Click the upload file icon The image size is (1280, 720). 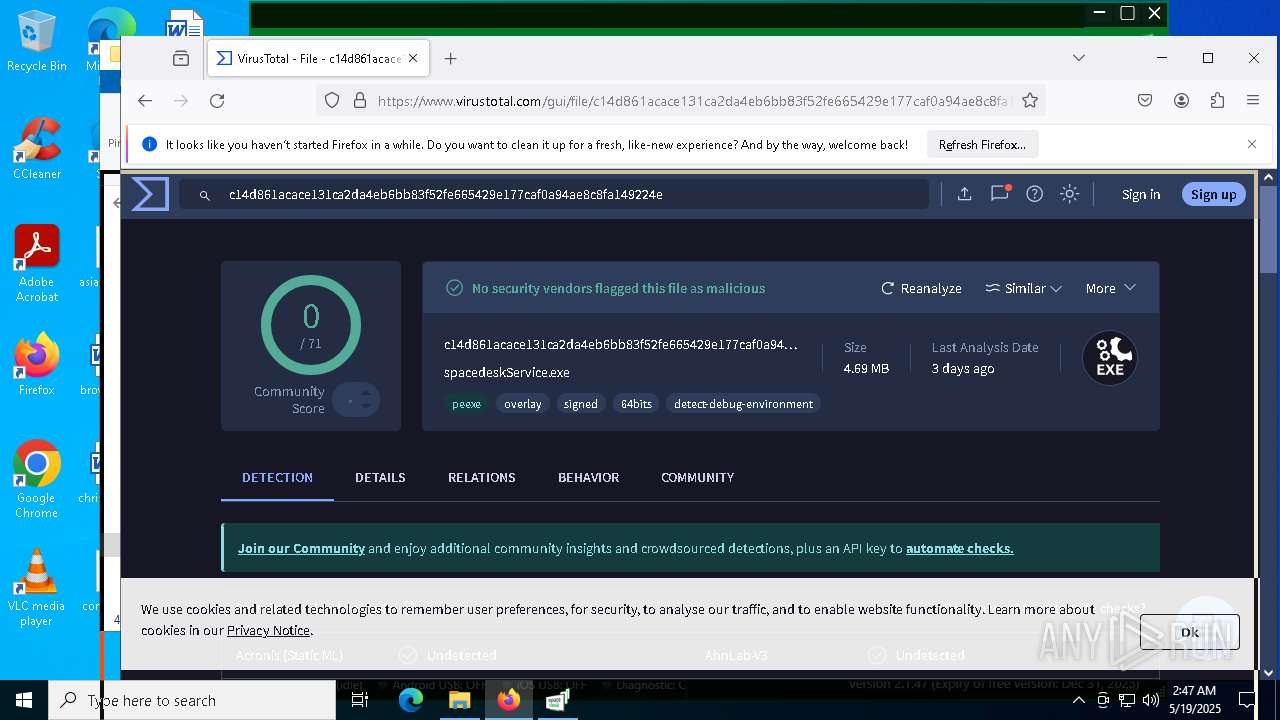click(x=964, y=194)
